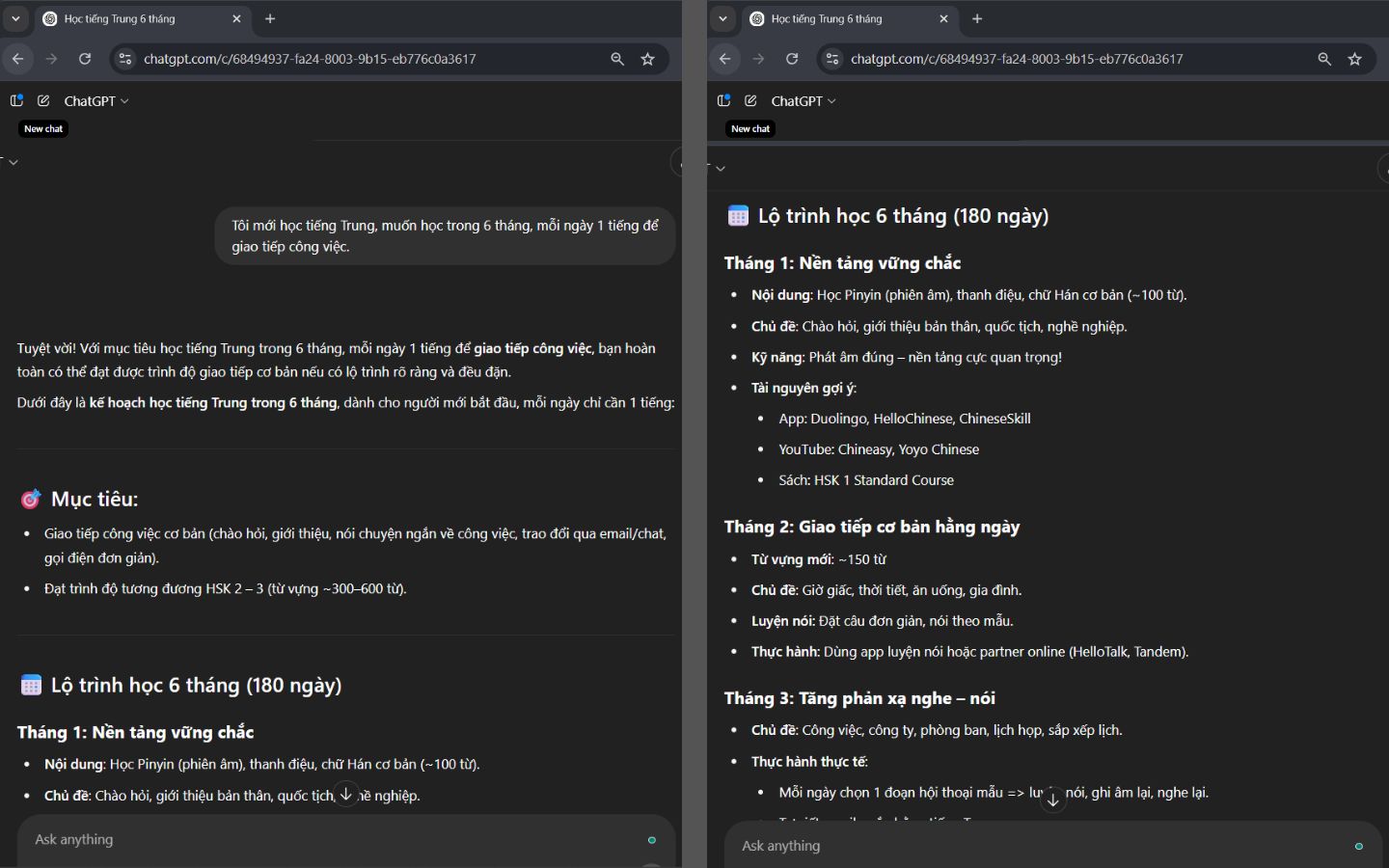This screenshot has height=868, width=1389.
Task: Toggle the sidebar in right ChatGPT window
Action: 723,101
